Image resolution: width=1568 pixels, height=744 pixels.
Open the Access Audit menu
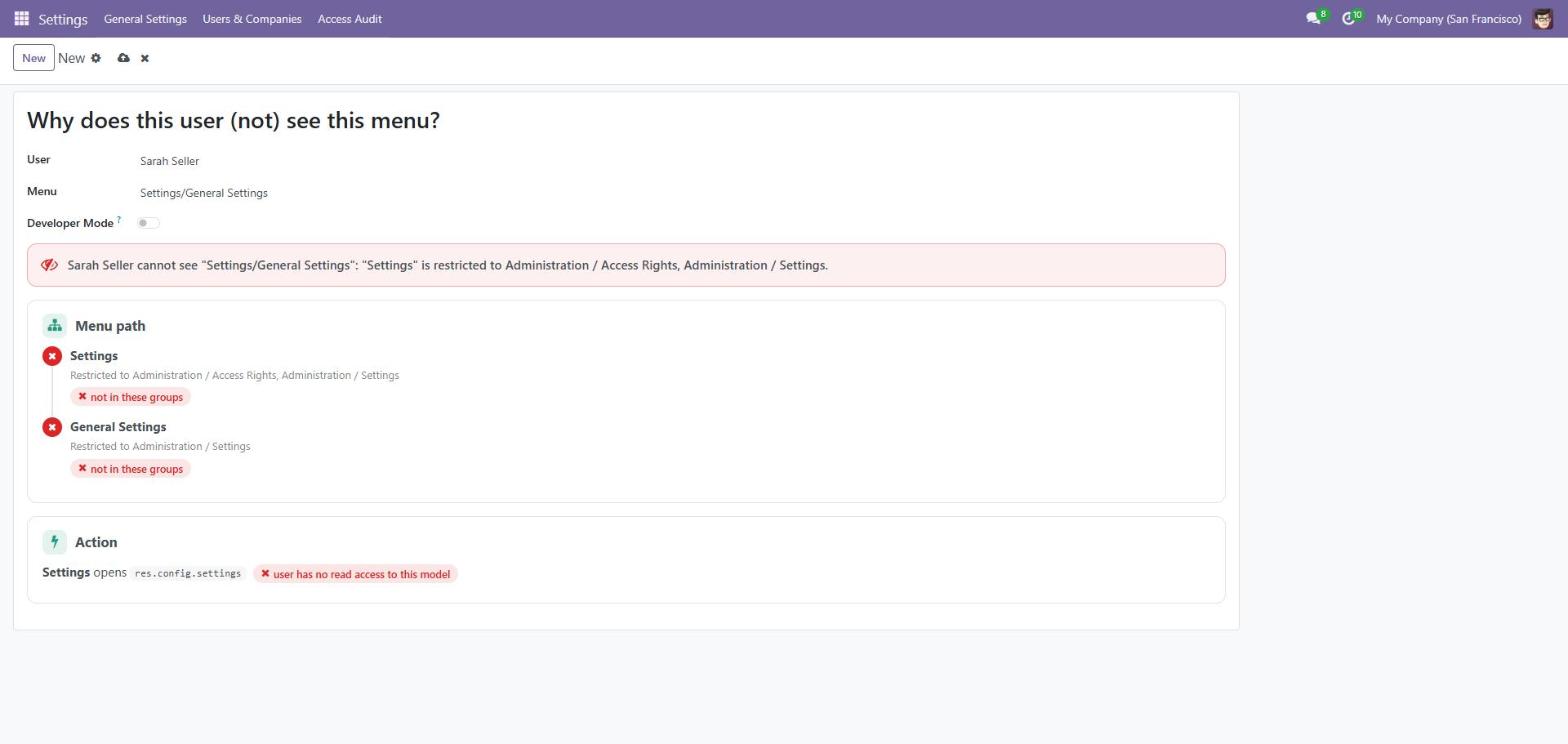(x=350, y=19)
